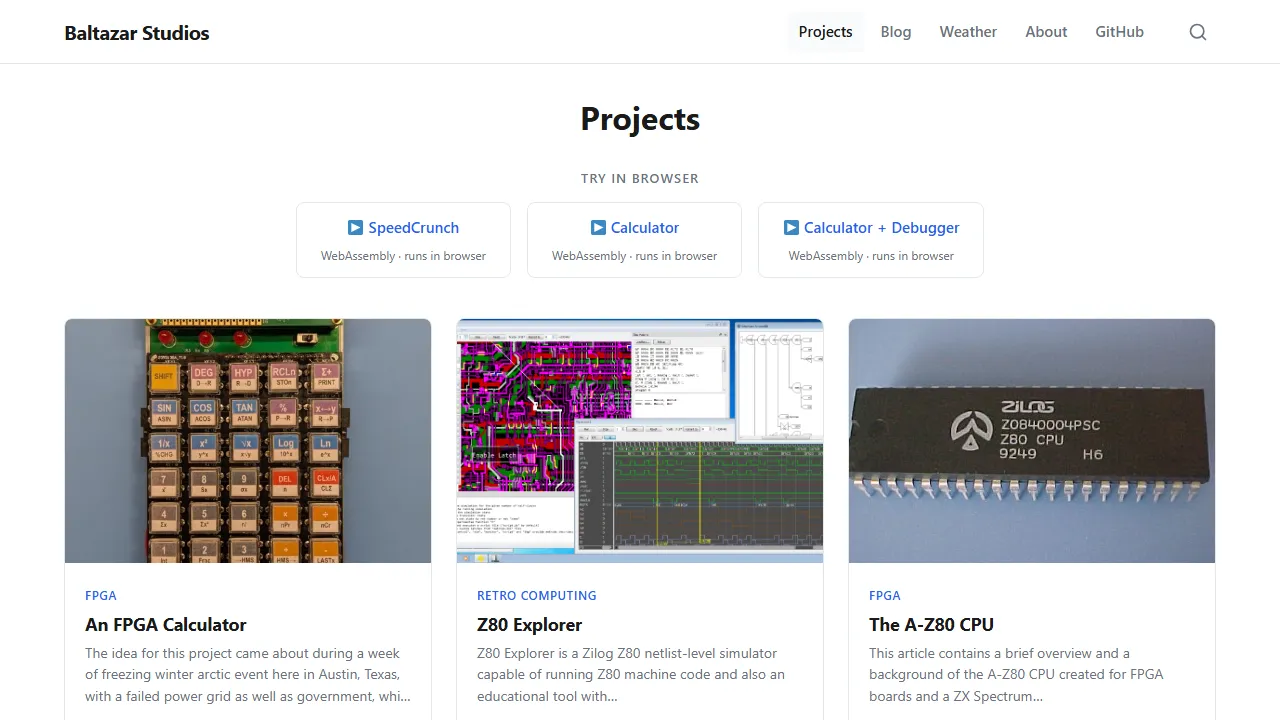The height and width of the screenshot is (720, 1280).
Task: Click play icon beside Calculator + Debugger
Action: coord(791,228)
